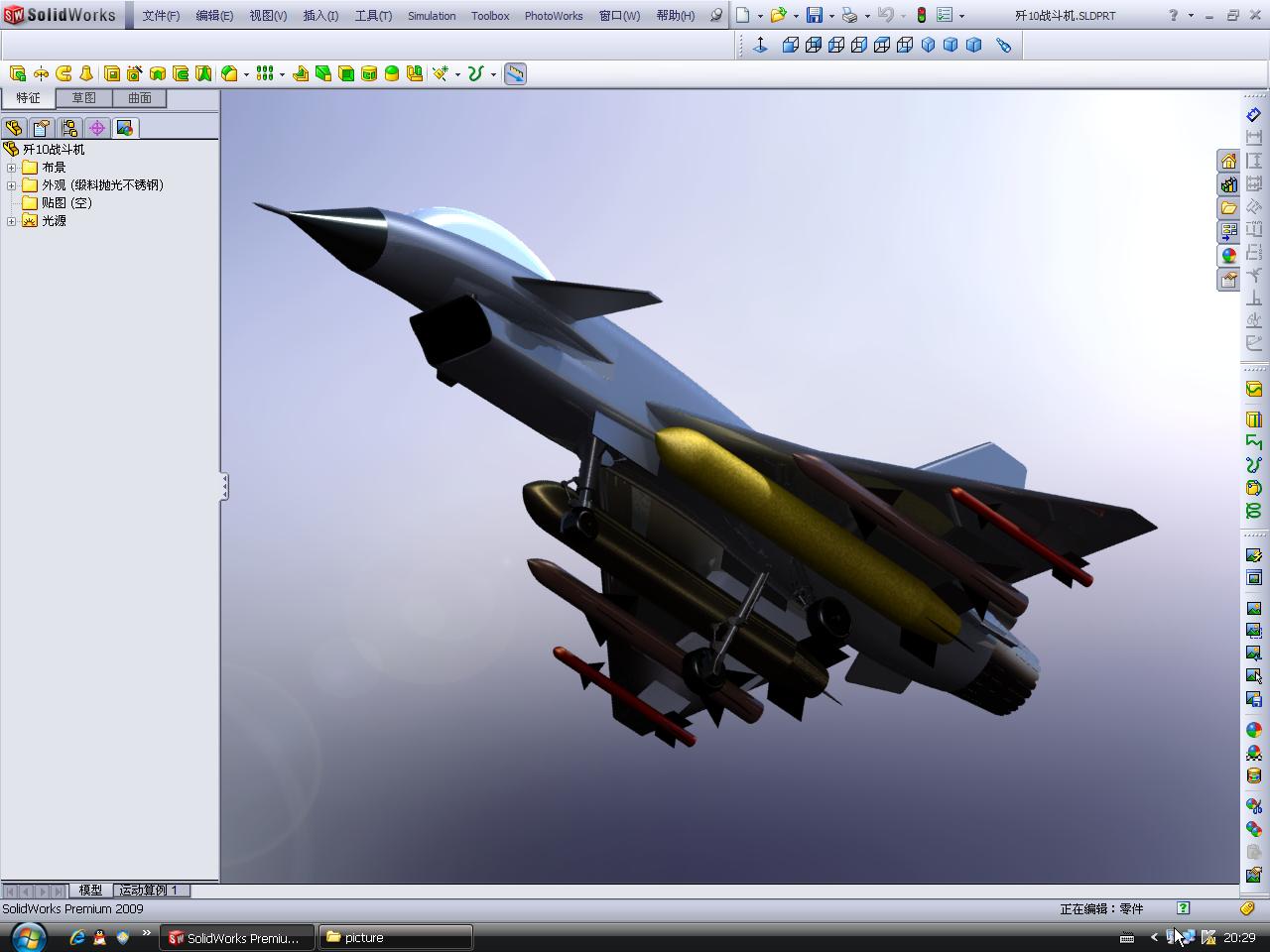Open the RenderManager (PhotoWorks) tab icon

tap(125, 128)
